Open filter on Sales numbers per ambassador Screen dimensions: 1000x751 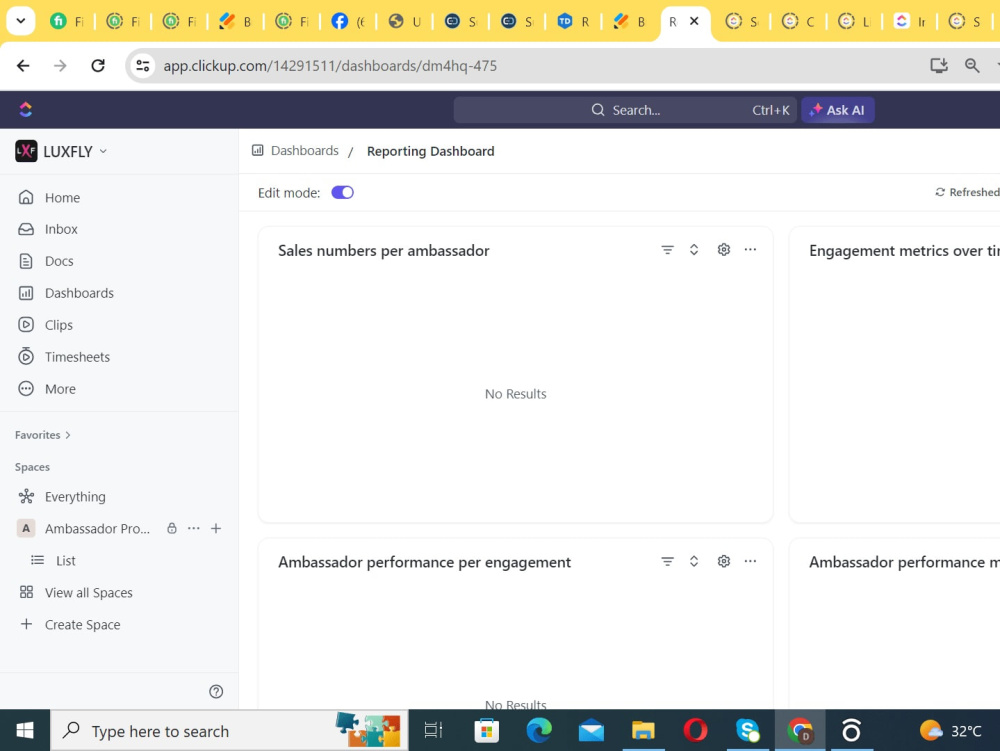click(x=667, y=250)
